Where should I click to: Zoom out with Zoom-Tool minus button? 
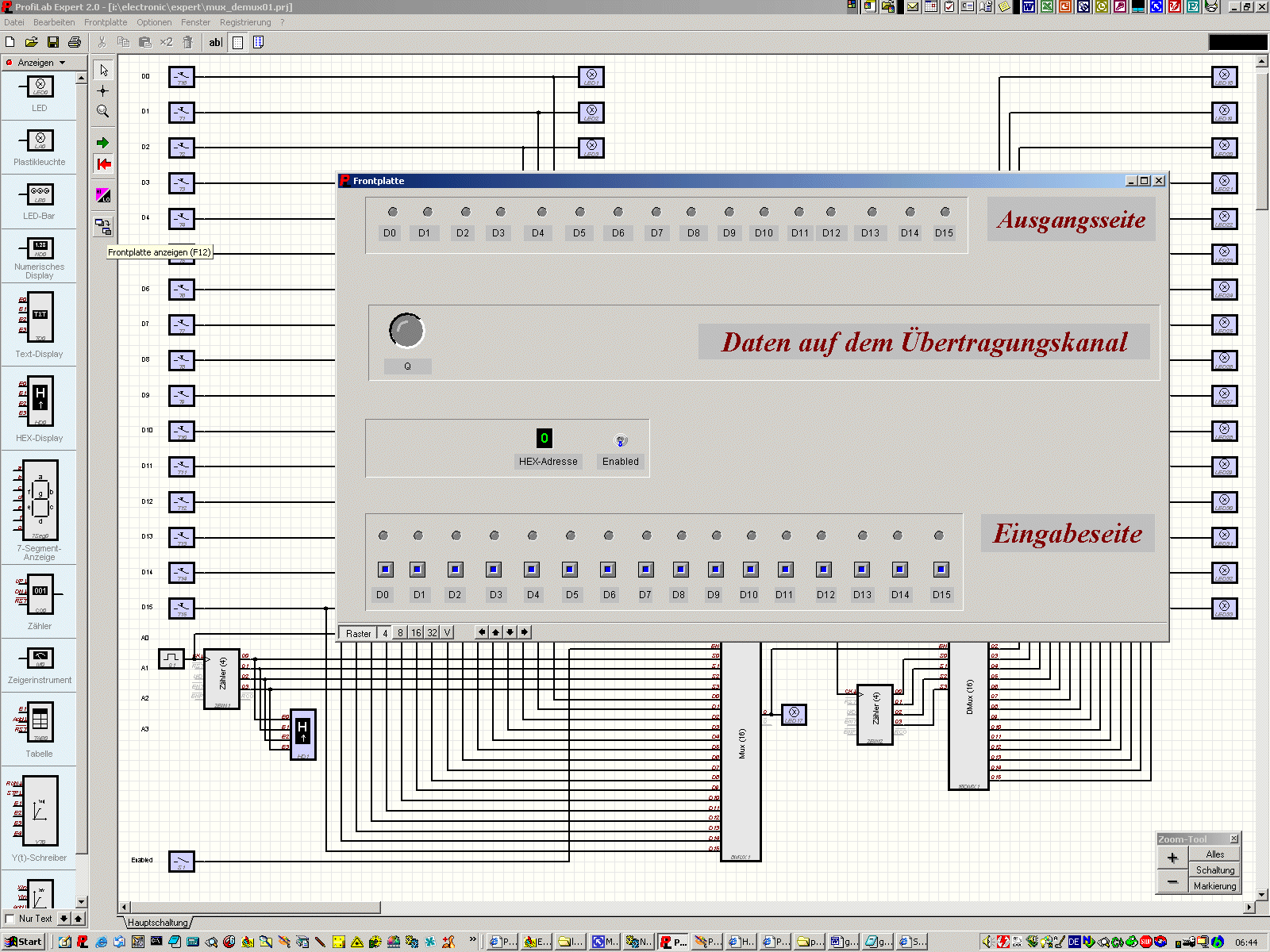tap(1172, 881)
